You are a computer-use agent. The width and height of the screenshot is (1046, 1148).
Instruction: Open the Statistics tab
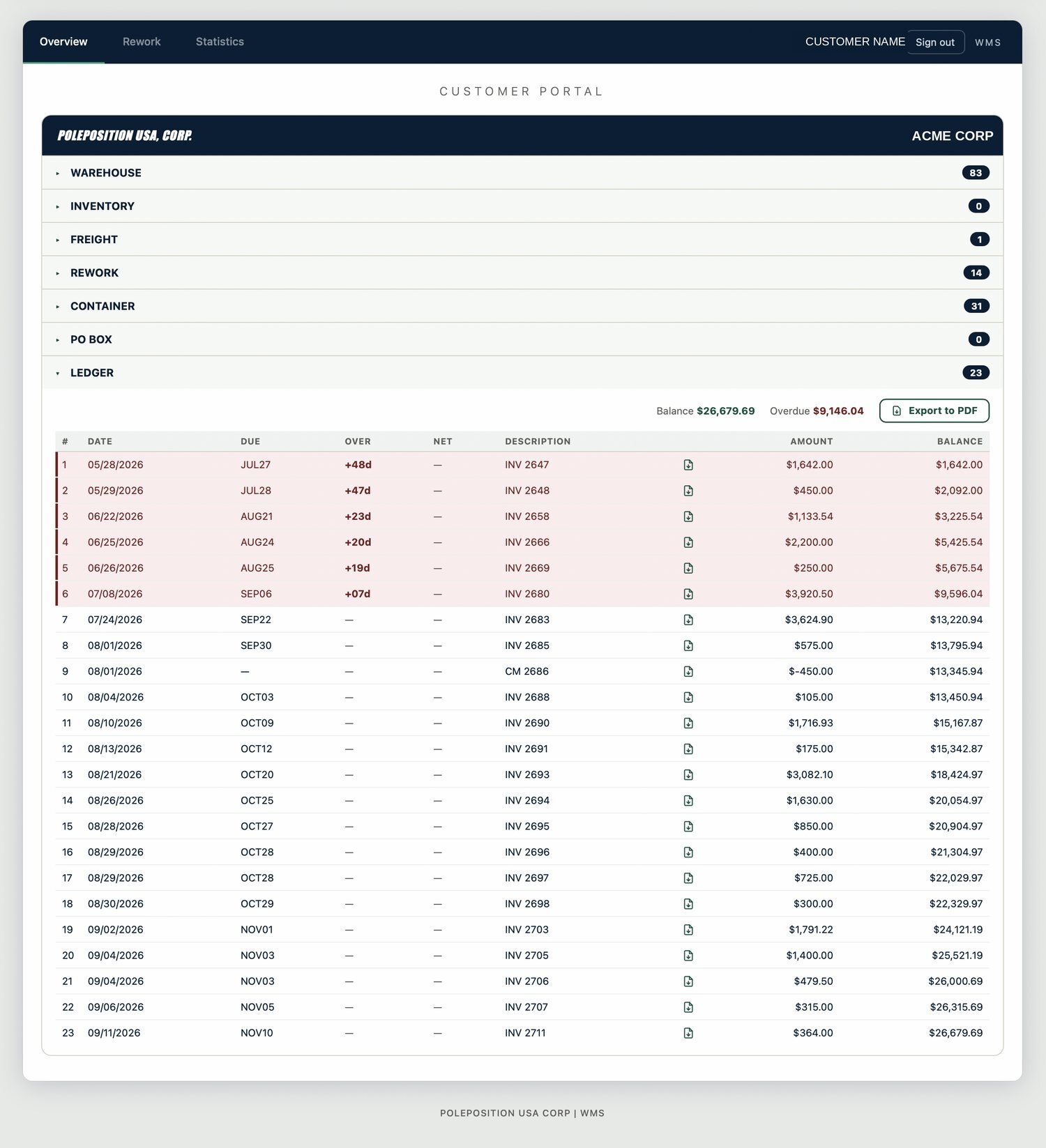[x=220, y=42]
